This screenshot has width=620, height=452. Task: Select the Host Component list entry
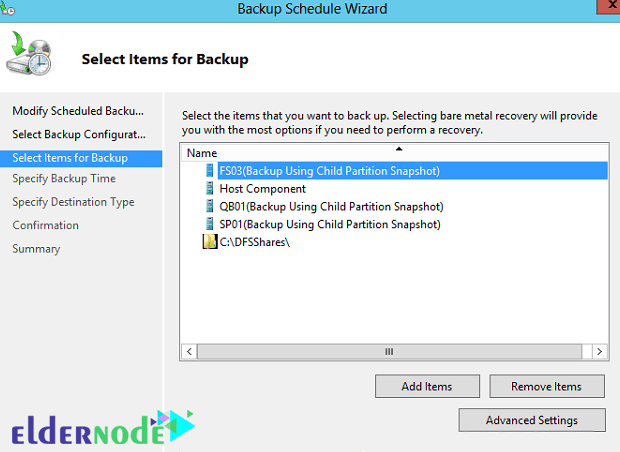263,189
